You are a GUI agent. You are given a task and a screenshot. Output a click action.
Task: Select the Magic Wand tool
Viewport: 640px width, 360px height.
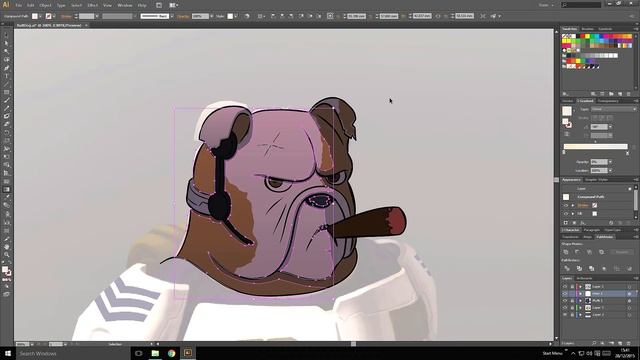[x=7, y=51]
